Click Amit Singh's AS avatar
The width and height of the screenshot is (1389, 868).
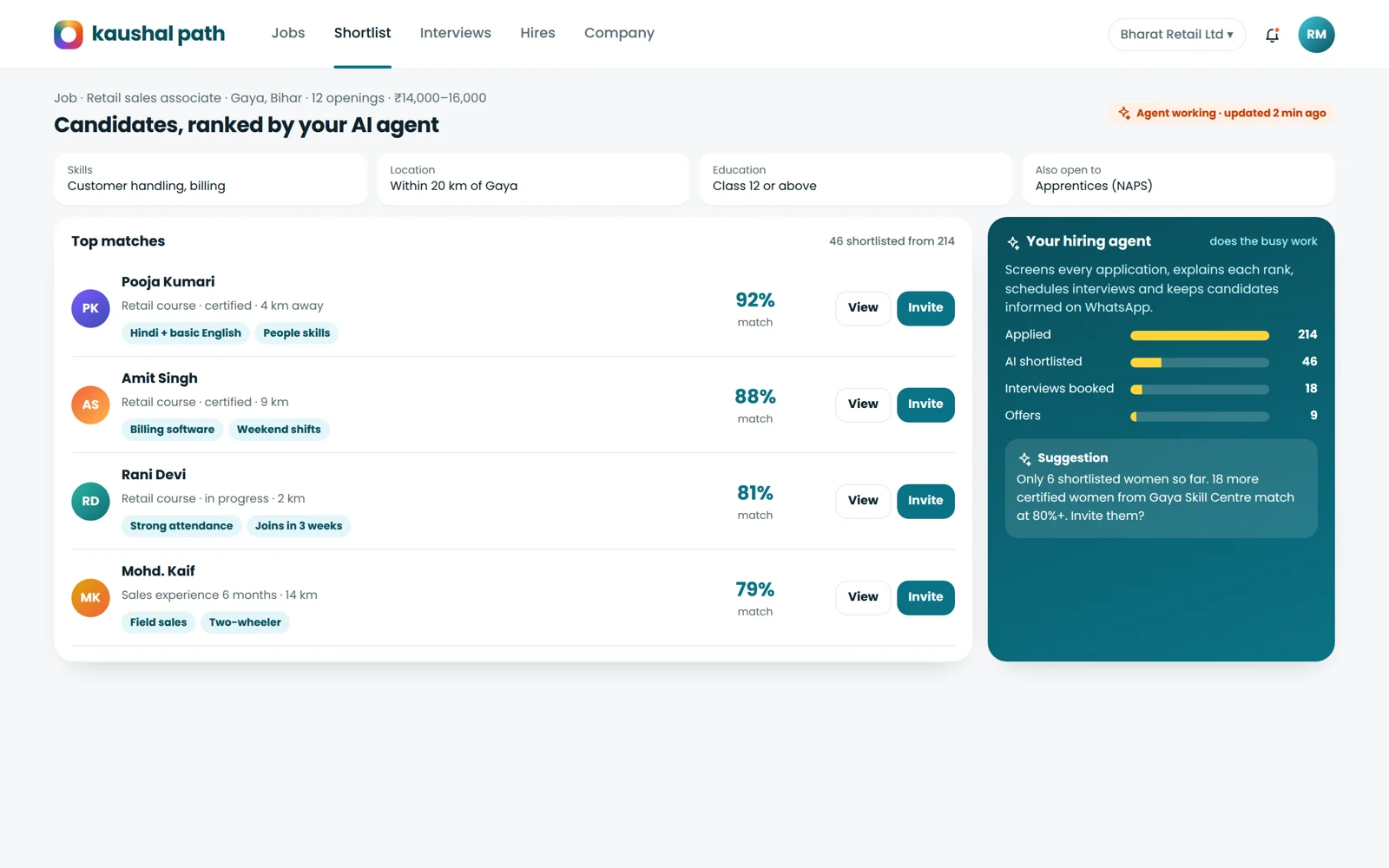[x=90, y=404]
